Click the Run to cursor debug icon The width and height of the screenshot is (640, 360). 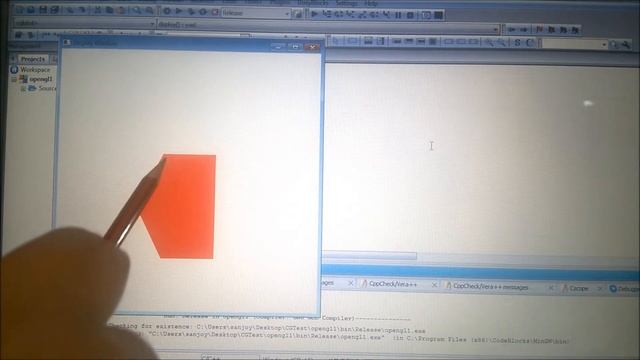[327, 14]
